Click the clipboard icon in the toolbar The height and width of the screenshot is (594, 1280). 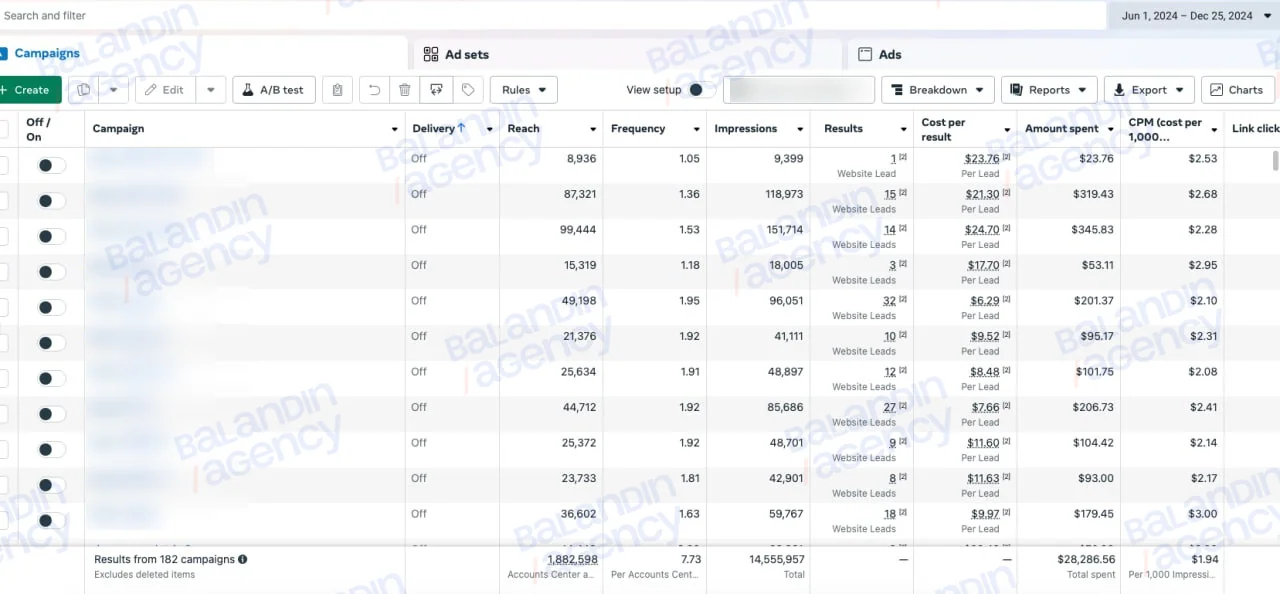click(337, 90)
